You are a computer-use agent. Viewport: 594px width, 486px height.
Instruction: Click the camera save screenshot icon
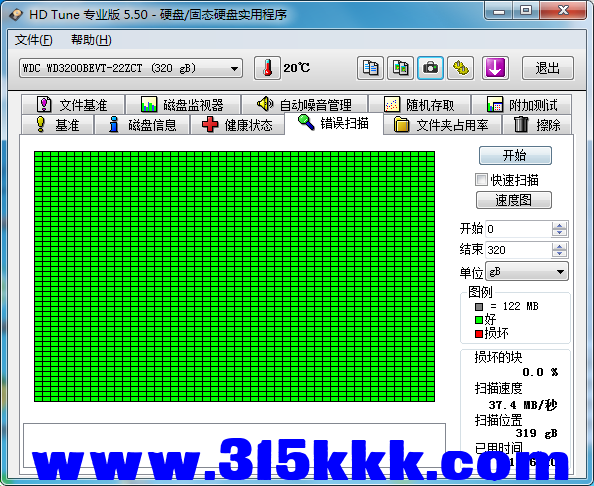pyautogui.click(x=430, y=68)
